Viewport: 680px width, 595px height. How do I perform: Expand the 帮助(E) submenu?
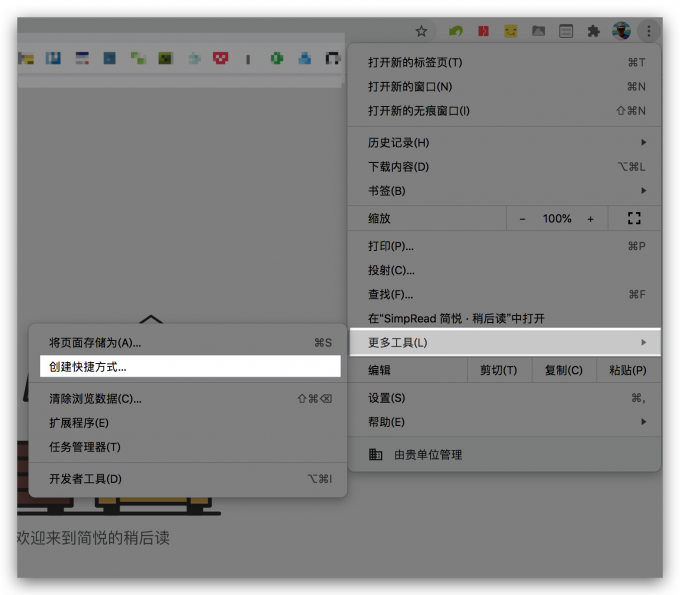point(505,422)
